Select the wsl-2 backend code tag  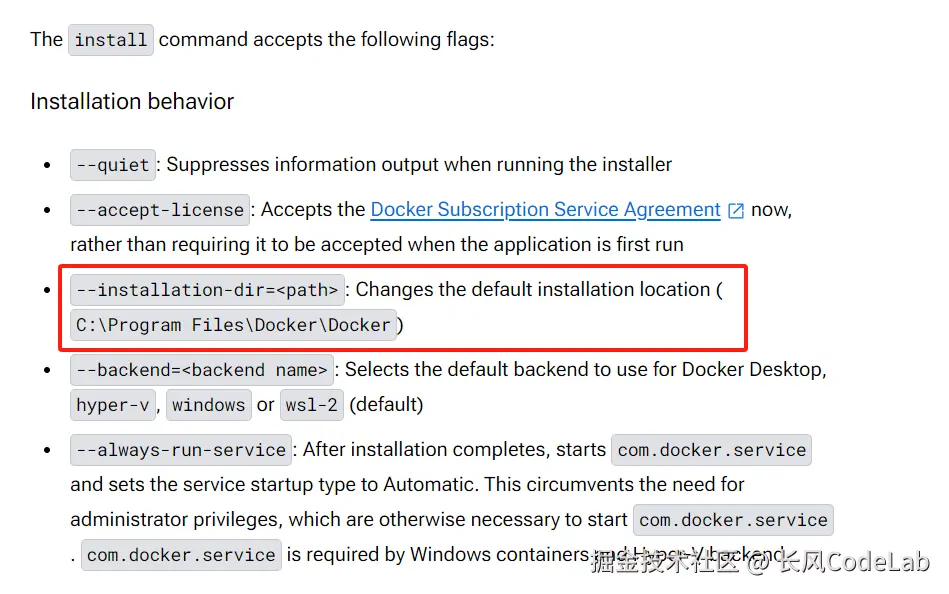pos(311,405)
